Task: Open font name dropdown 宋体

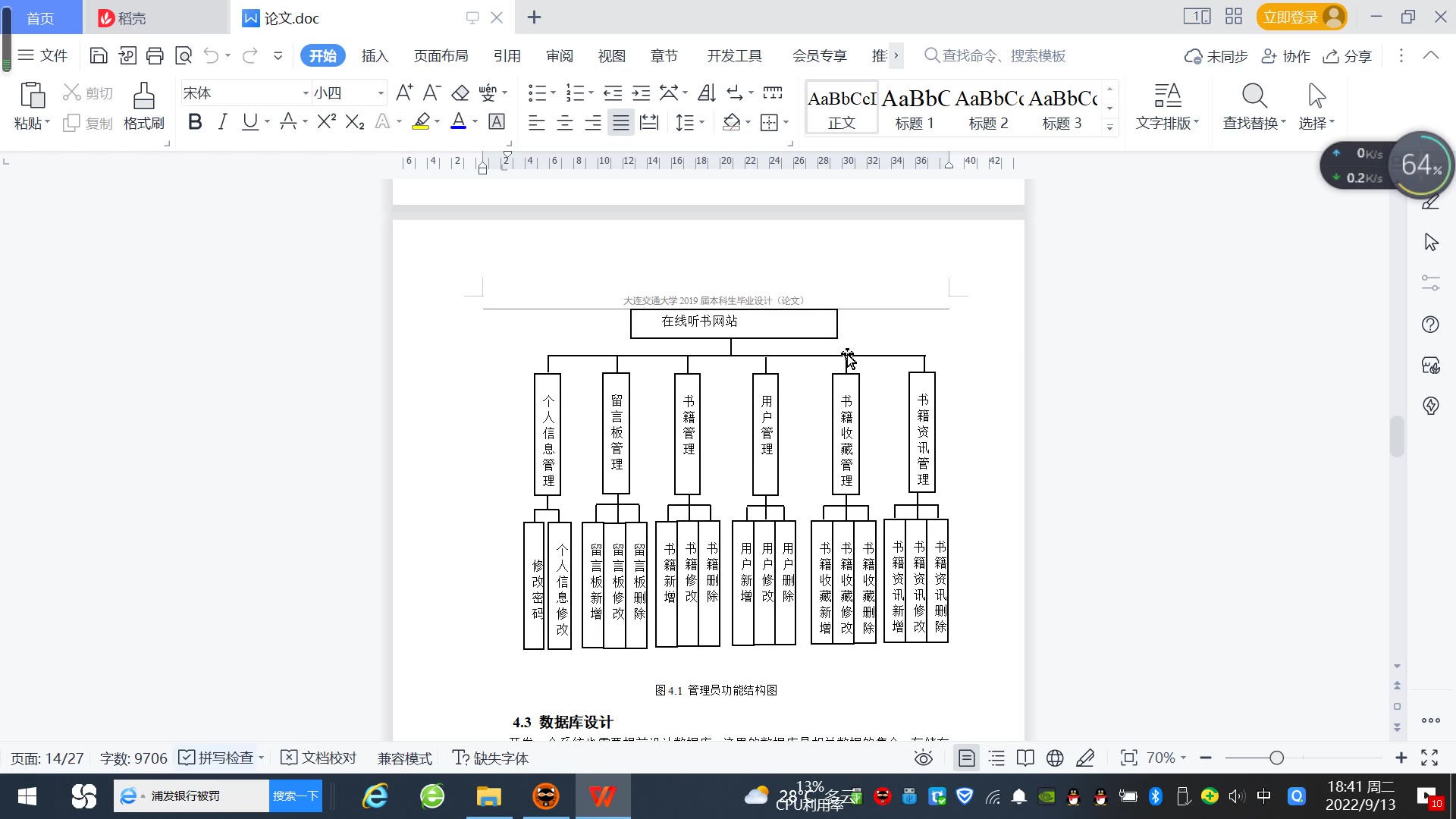Action: pos(306,93)
